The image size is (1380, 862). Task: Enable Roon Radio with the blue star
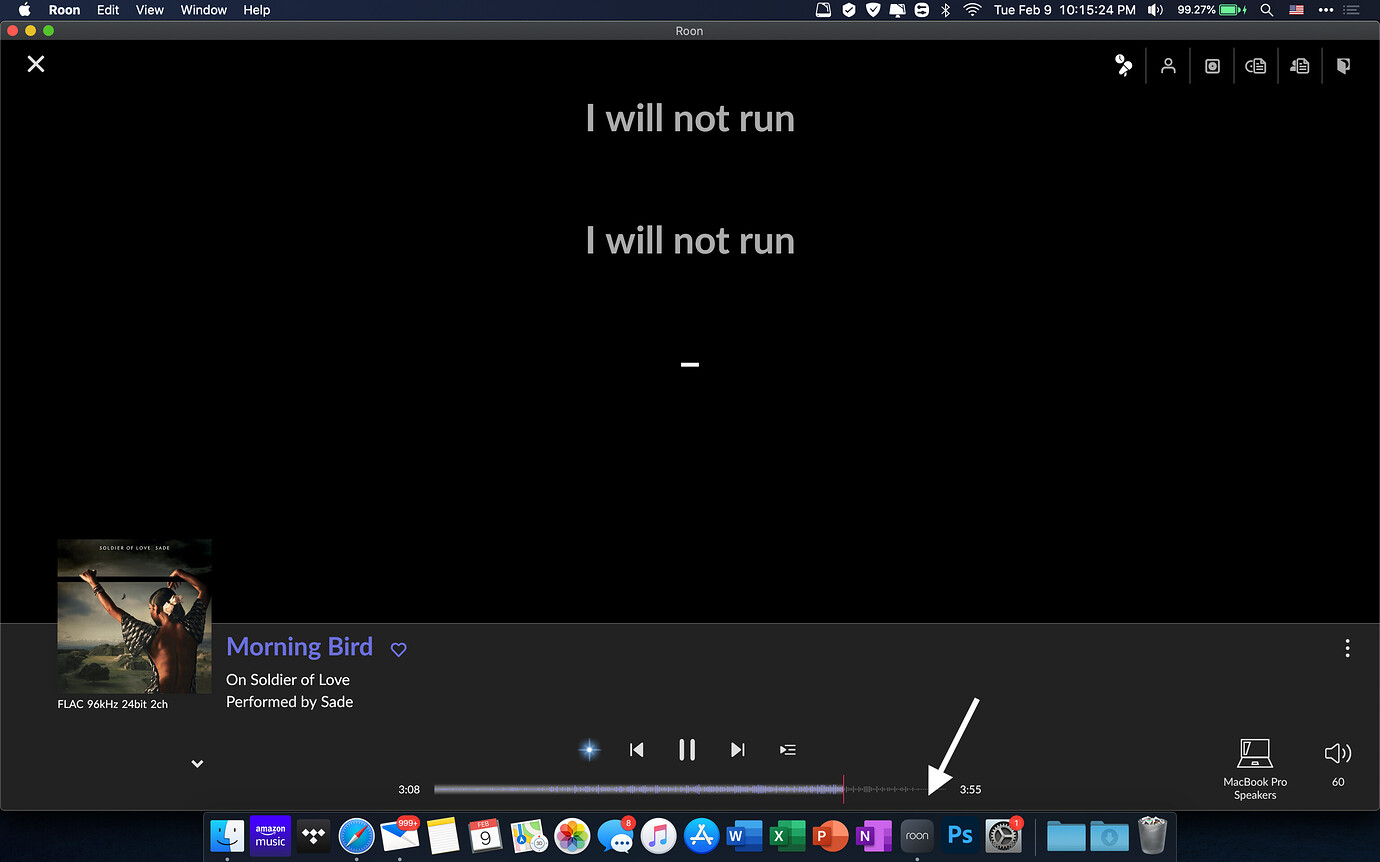pos(589,749)
